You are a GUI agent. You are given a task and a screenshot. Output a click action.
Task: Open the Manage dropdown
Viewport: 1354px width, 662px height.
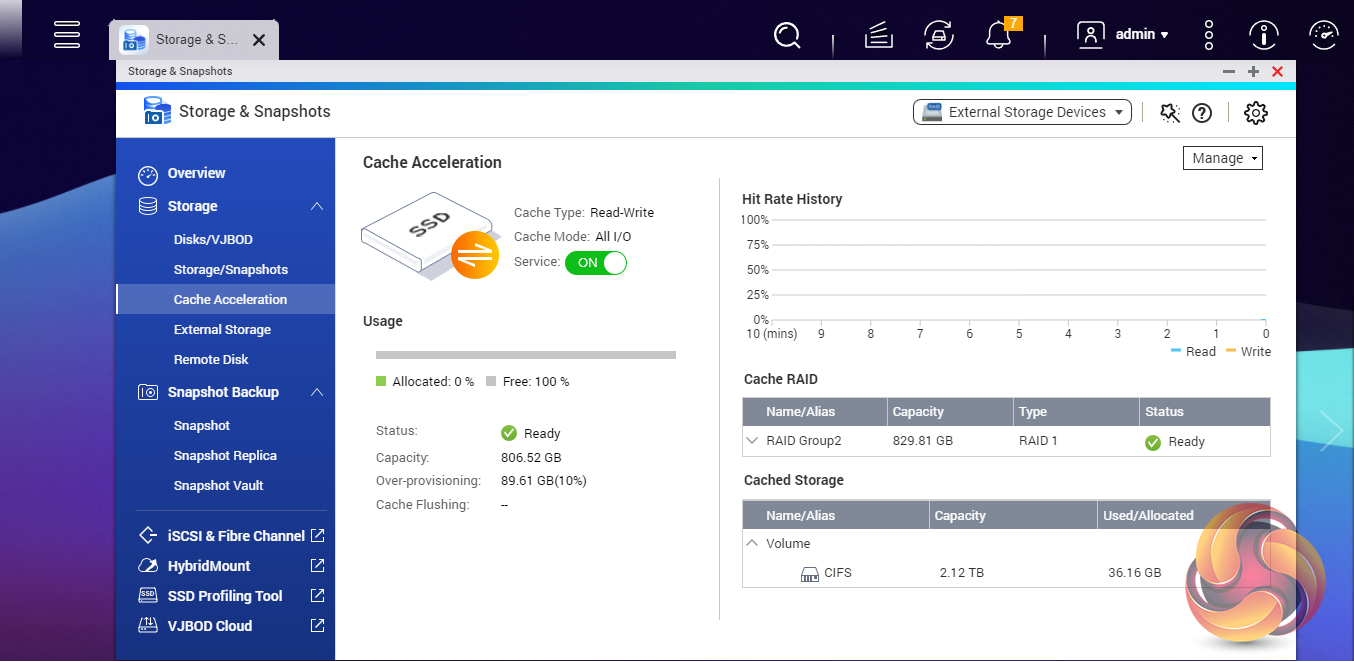click(1222, 158)
